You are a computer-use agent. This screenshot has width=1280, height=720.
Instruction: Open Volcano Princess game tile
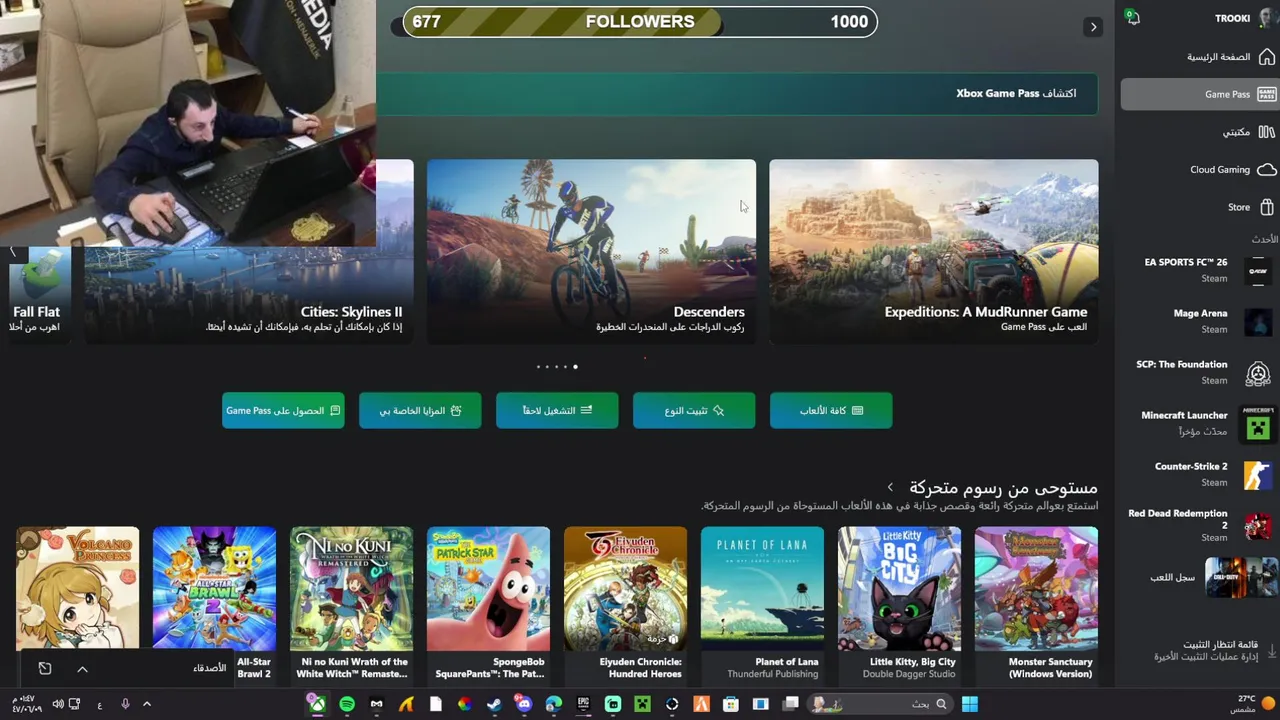(77, 588)
